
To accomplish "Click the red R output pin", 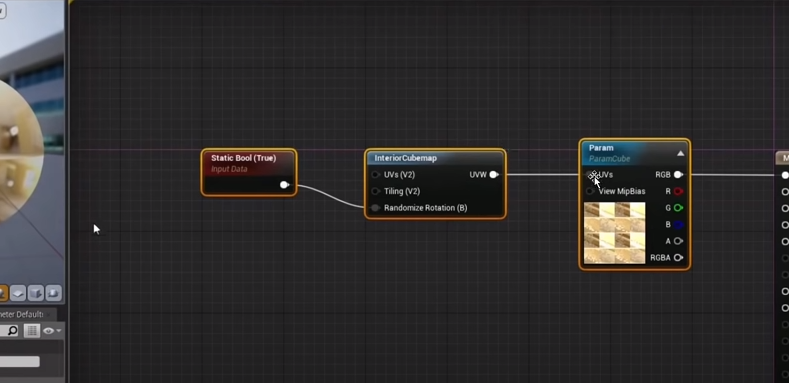I will click(x=678, y=191).
